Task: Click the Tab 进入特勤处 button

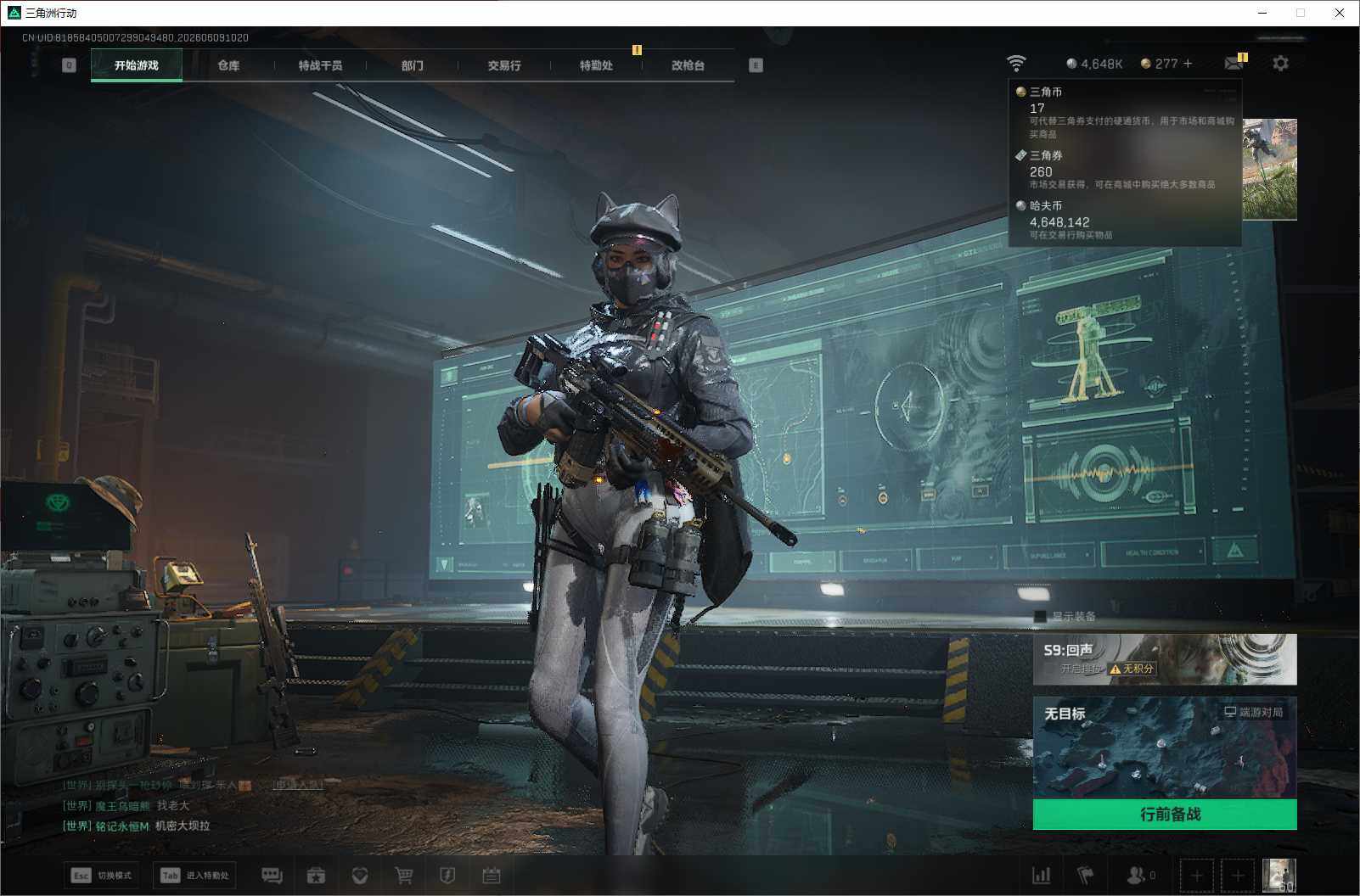Action: (194, 876)
